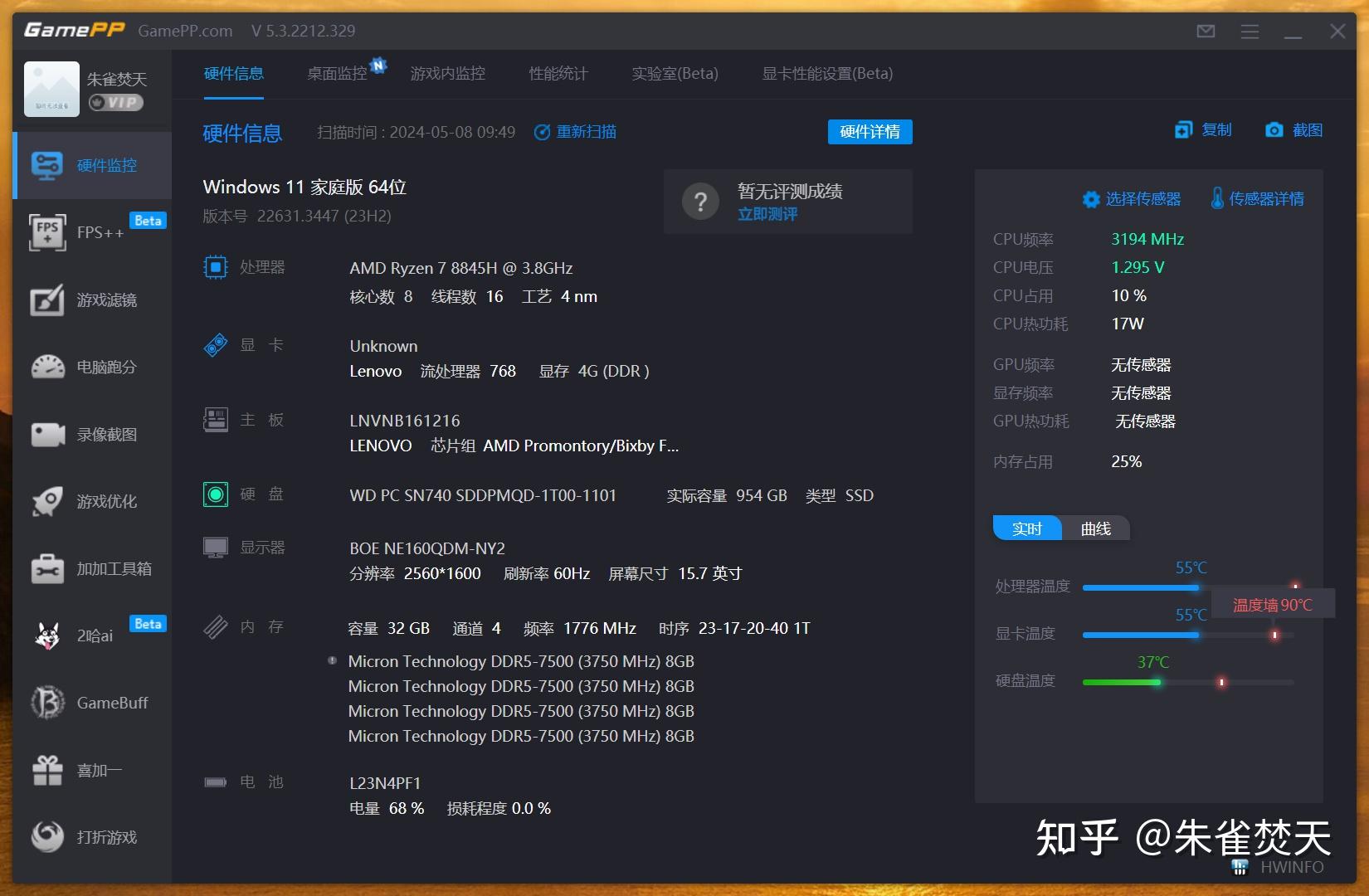Open 游戏优化 rocket icon
1369x896 pixels.
[47, 501]
